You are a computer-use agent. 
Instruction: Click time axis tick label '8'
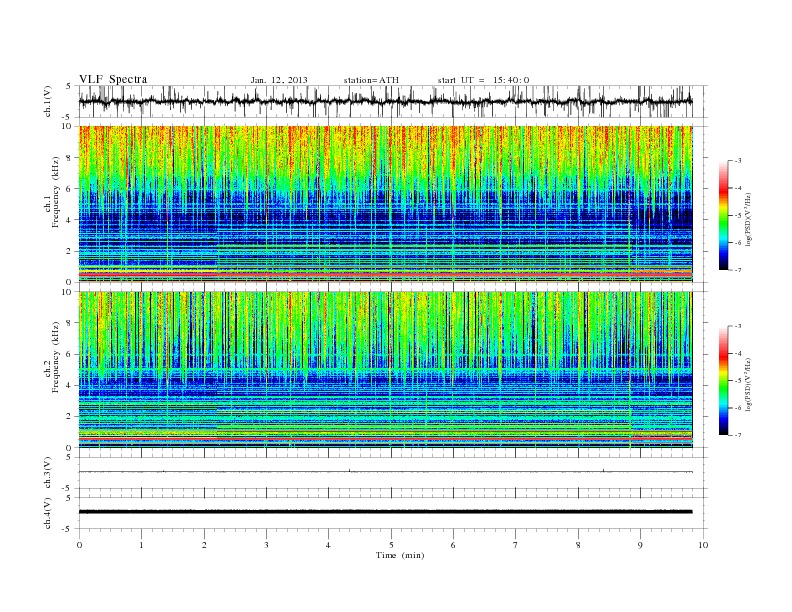[x=578, y=545]
